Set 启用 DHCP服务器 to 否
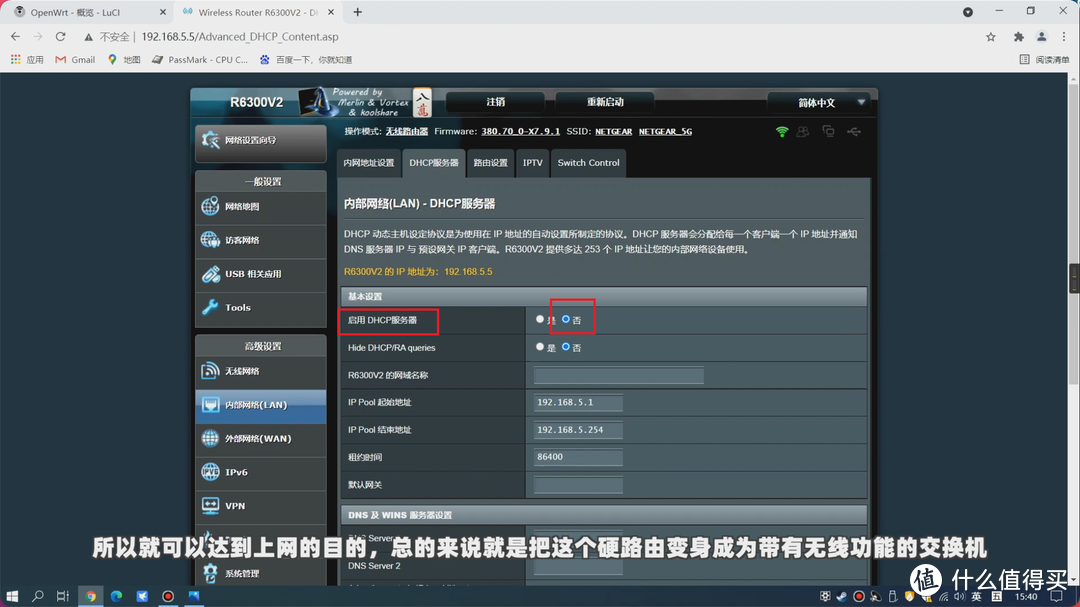 pos(565,319)
